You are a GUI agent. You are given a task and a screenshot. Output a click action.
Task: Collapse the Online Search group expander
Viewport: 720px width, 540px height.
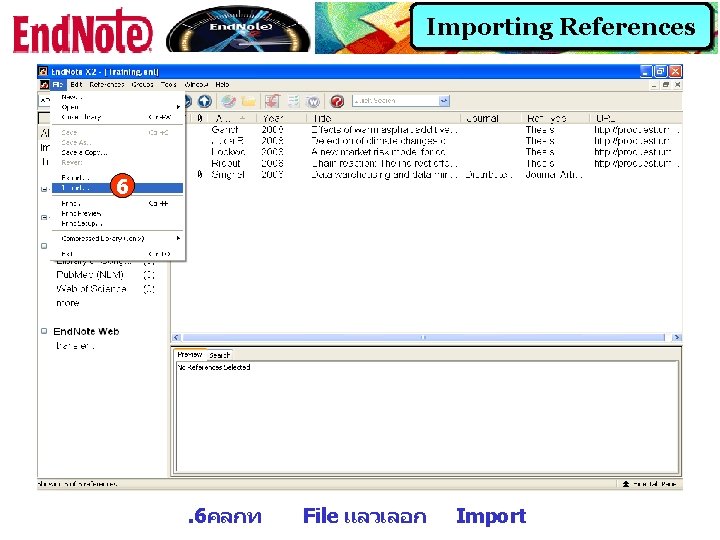(x=44, y=246)
